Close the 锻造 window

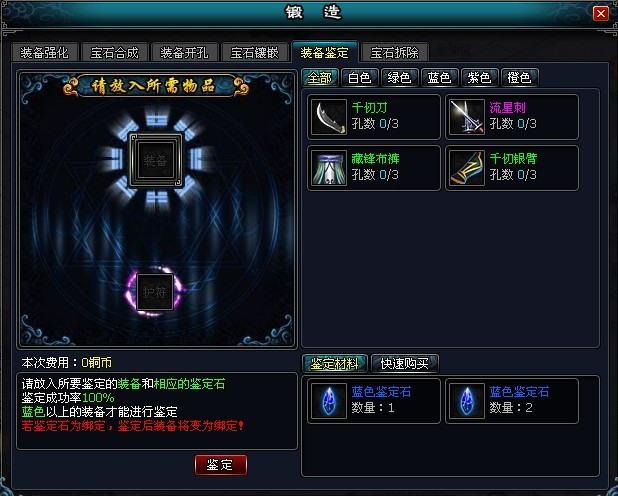(x=601, y=14)
